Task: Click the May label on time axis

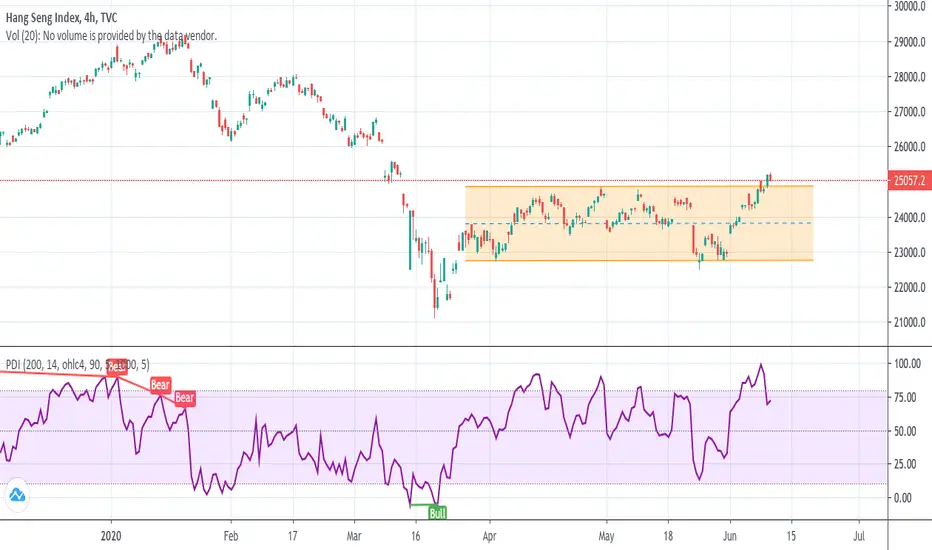Action: (x=606, y=536)
